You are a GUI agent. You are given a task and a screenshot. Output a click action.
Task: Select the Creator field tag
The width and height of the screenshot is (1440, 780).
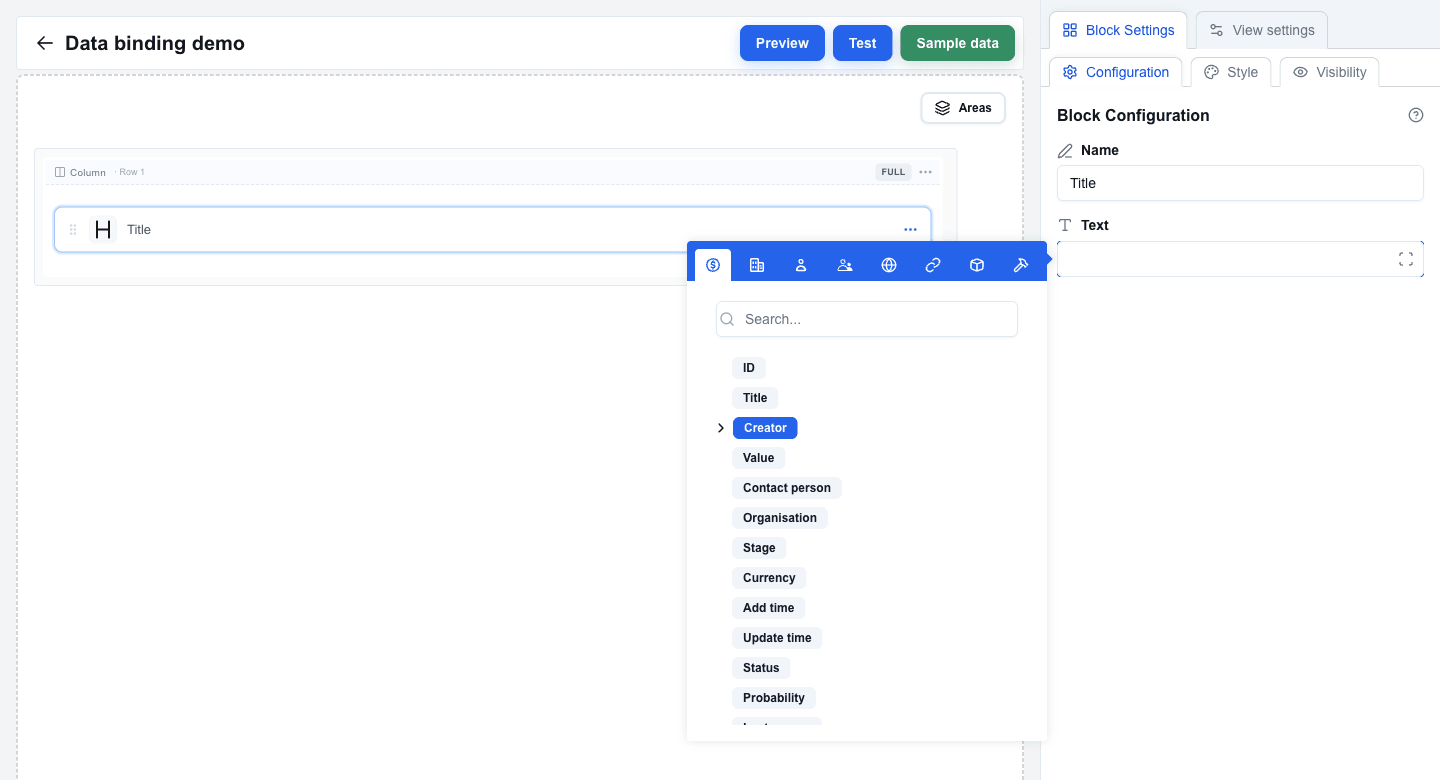tap(765, 428)
